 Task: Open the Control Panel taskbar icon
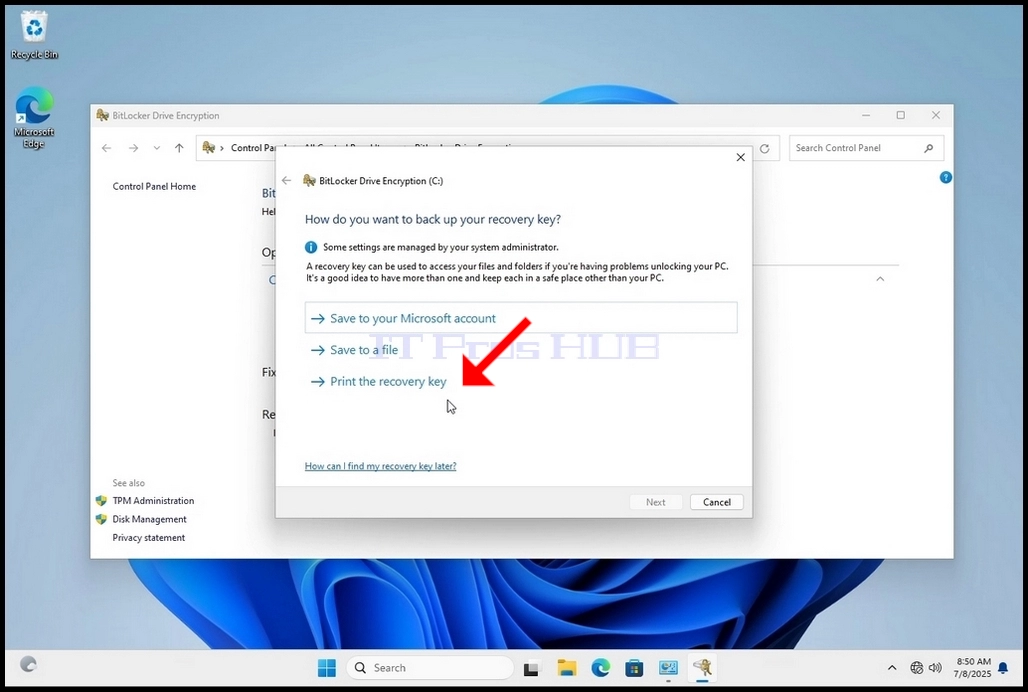[668, 668]
